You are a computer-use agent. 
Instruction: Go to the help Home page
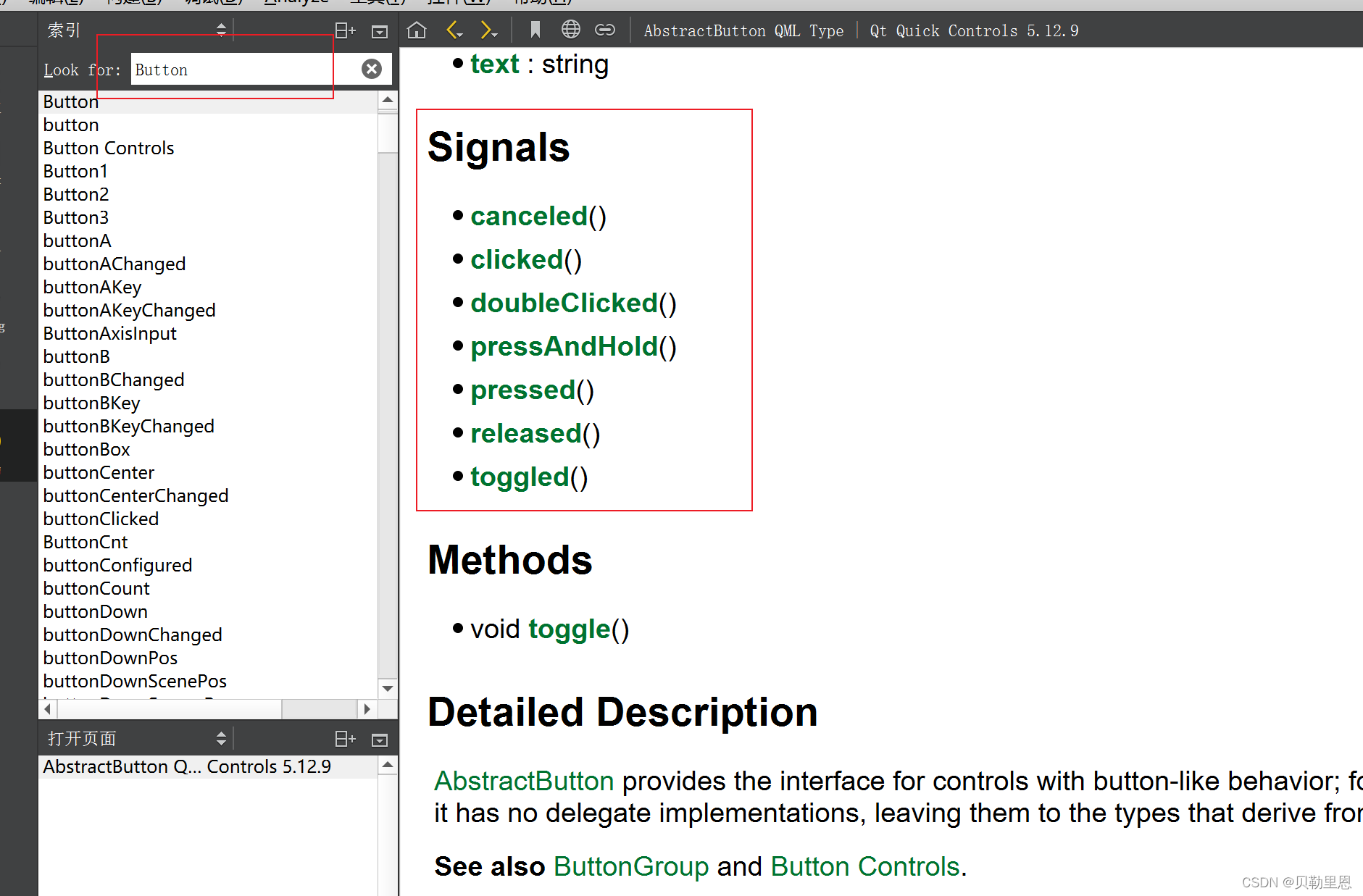(417, 30)
